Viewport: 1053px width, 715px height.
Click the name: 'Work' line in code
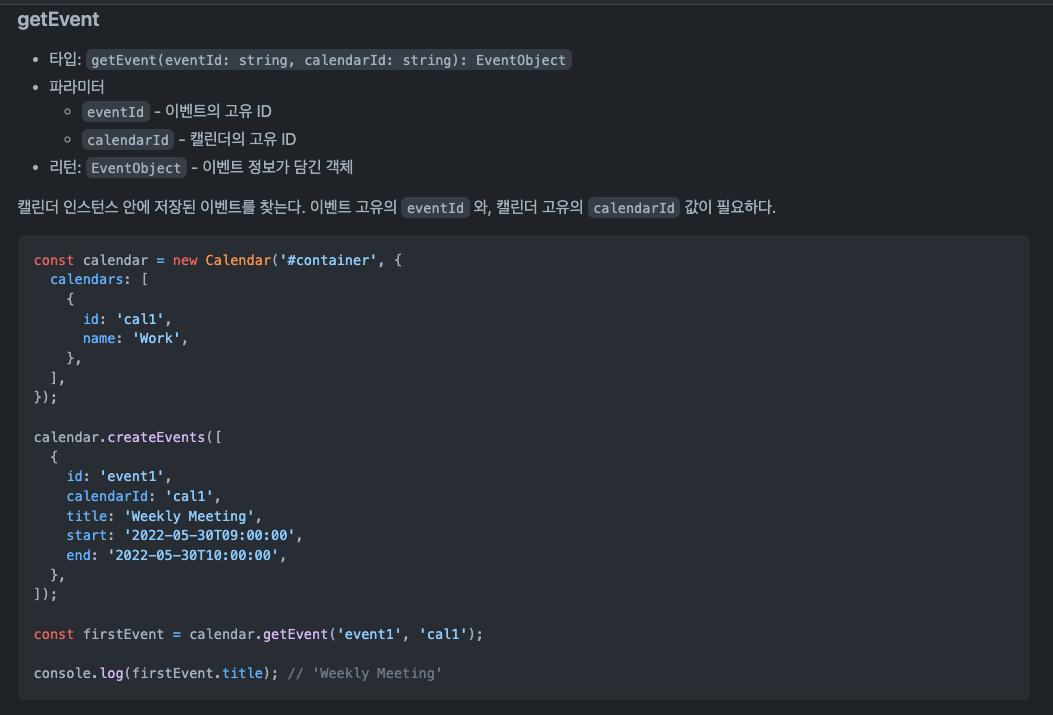click(x=135, y=338)
